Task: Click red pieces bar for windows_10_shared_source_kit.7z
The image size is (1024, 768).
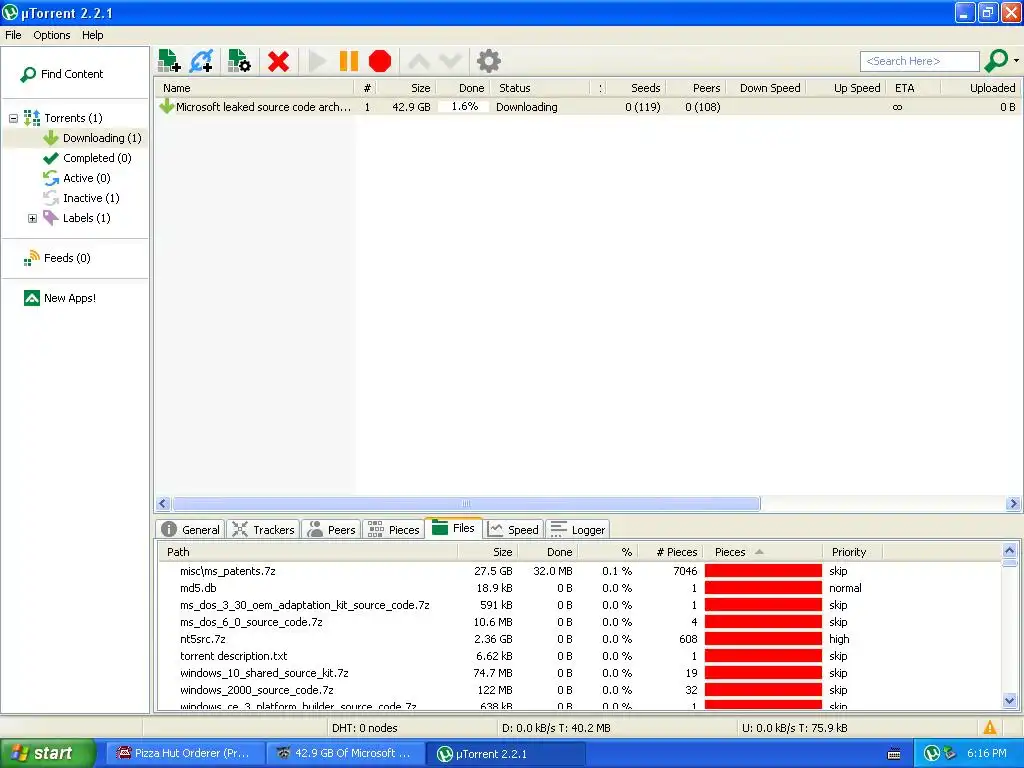Action: (x=763, y=673)
